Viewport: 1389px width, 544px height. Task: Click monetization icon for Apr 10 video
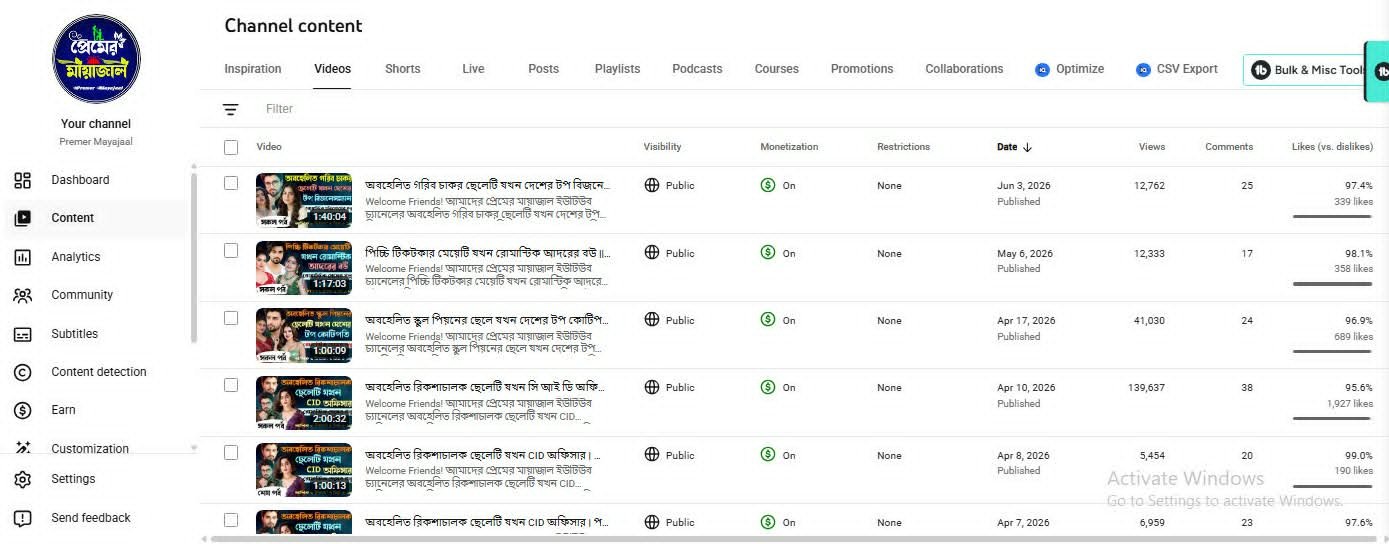pyautogui.click(x=768, y=387)
